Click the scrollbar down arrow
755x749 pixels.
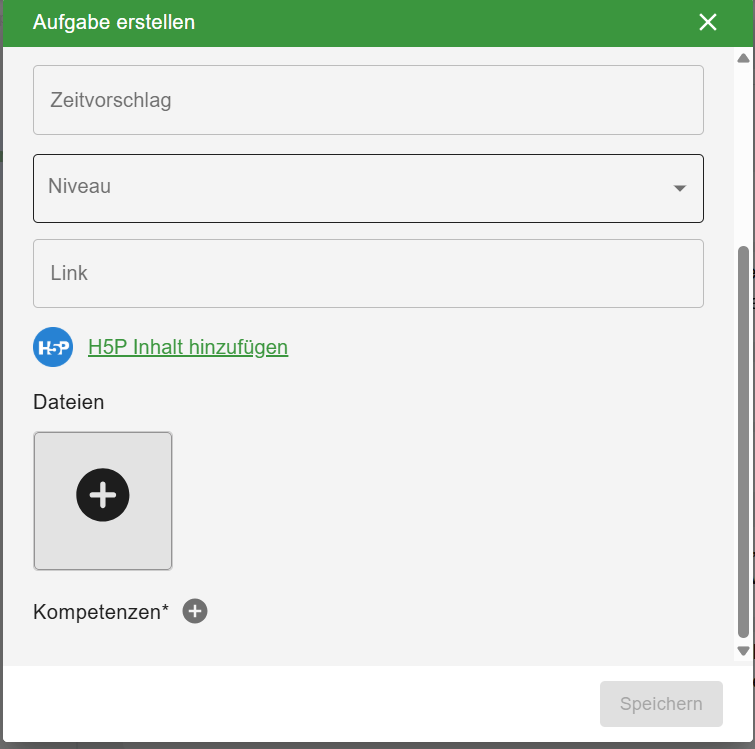[742, 651]
